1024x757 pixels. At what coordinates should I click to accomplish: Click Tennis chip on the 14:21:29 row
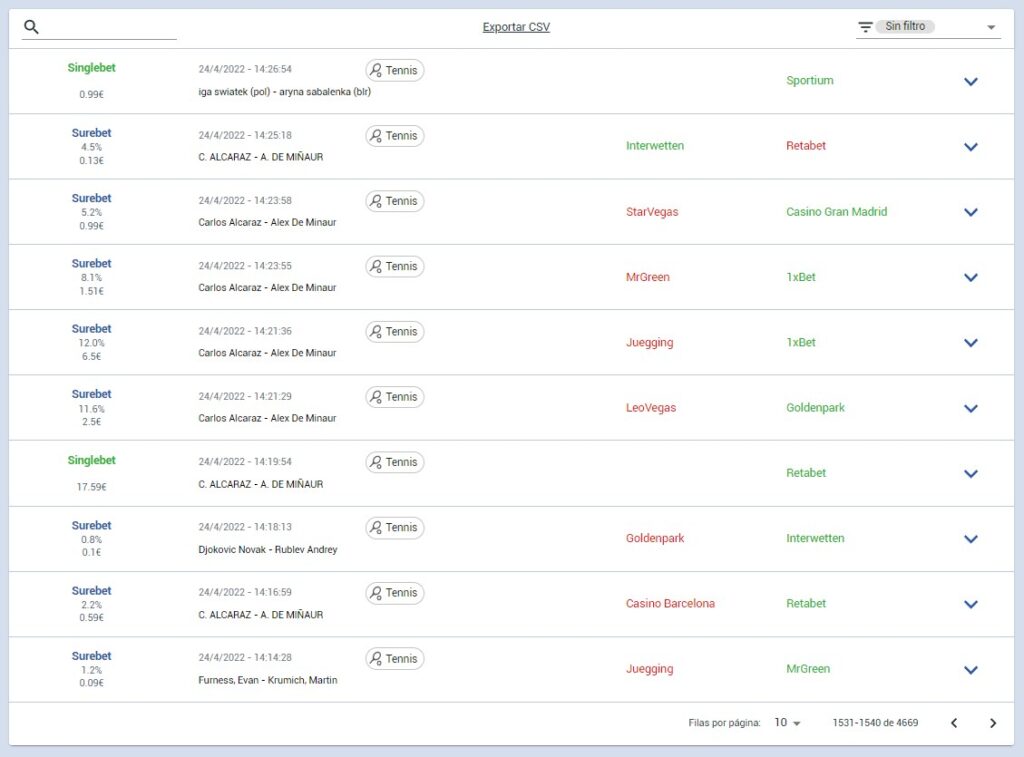pos(394,396)
